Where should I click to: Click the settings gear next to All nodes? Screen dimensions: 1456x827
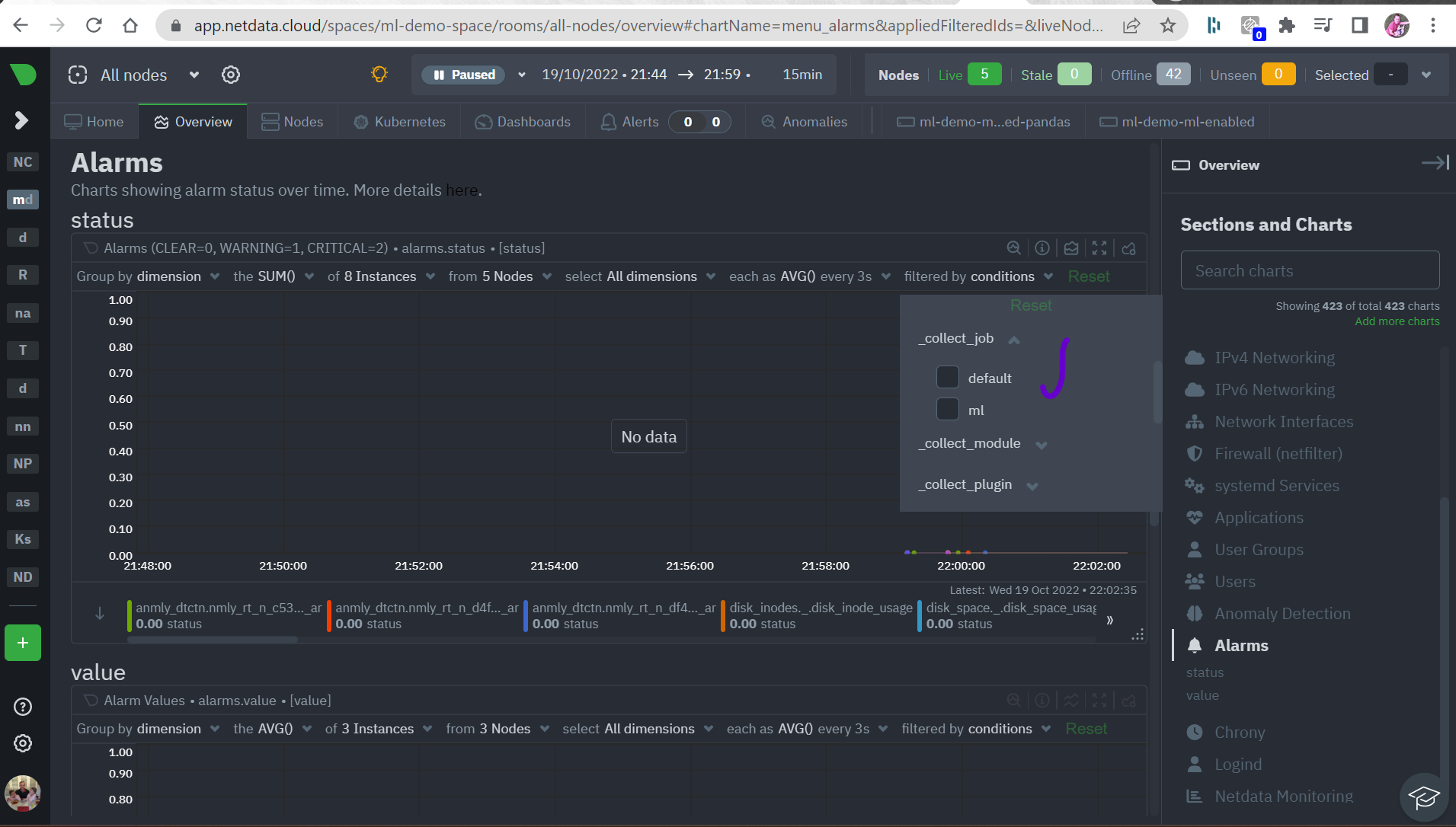click(x=231, y=75)
